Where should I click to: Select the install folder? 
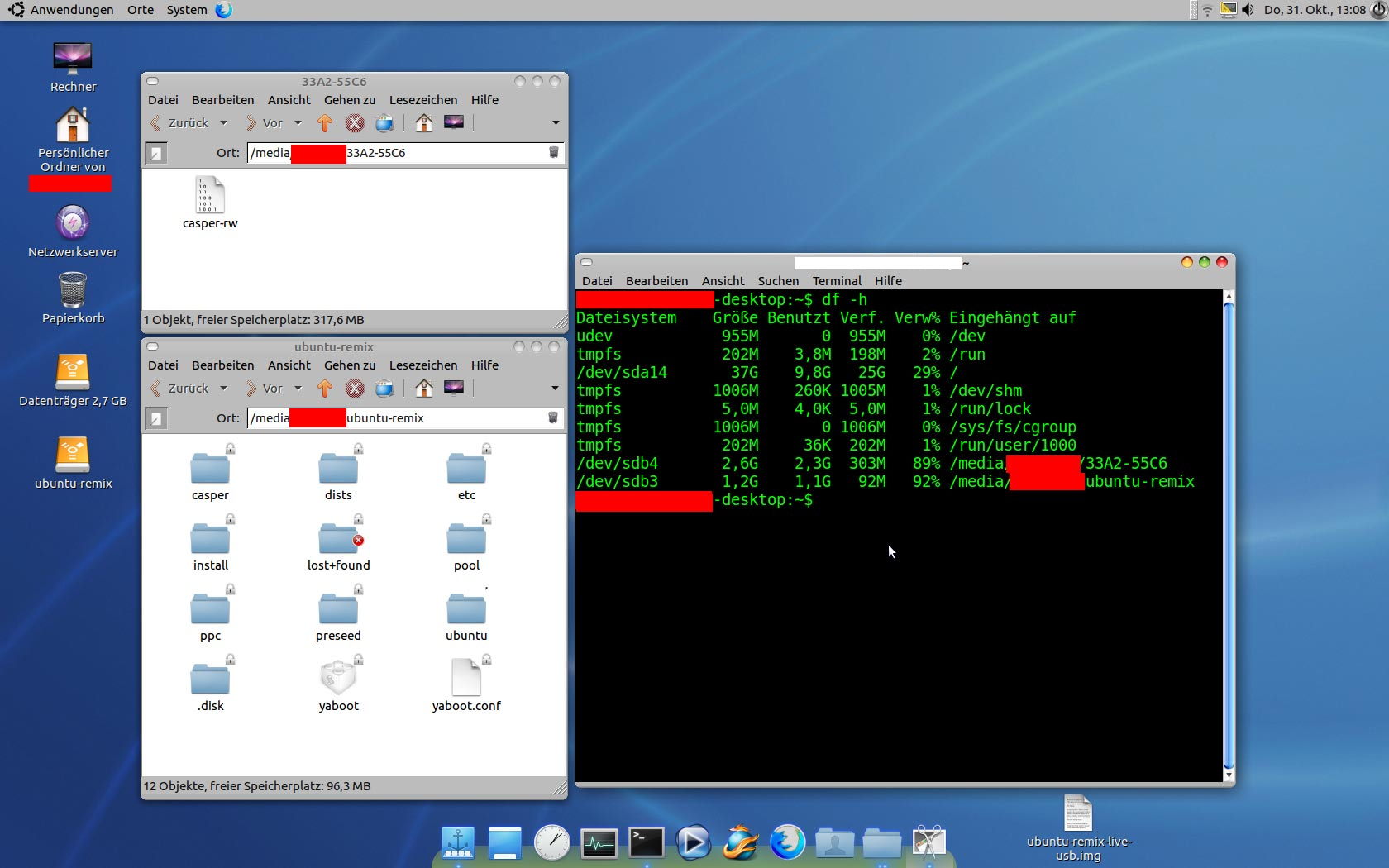point(210,543)
